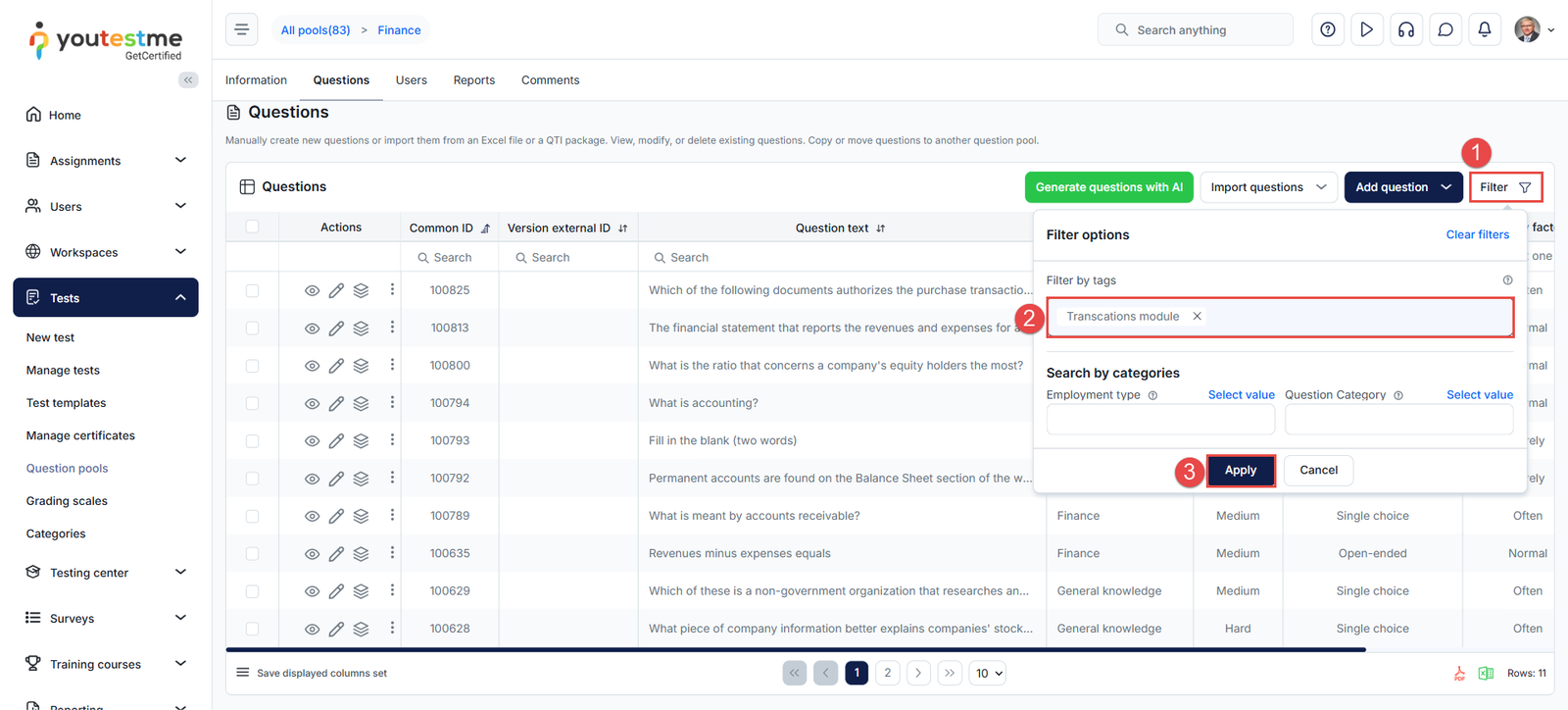Image resolution: width=1568 pixels, height=710 pixels.
Task: Open the chat bubble icon
Action: pos(1445,29)
